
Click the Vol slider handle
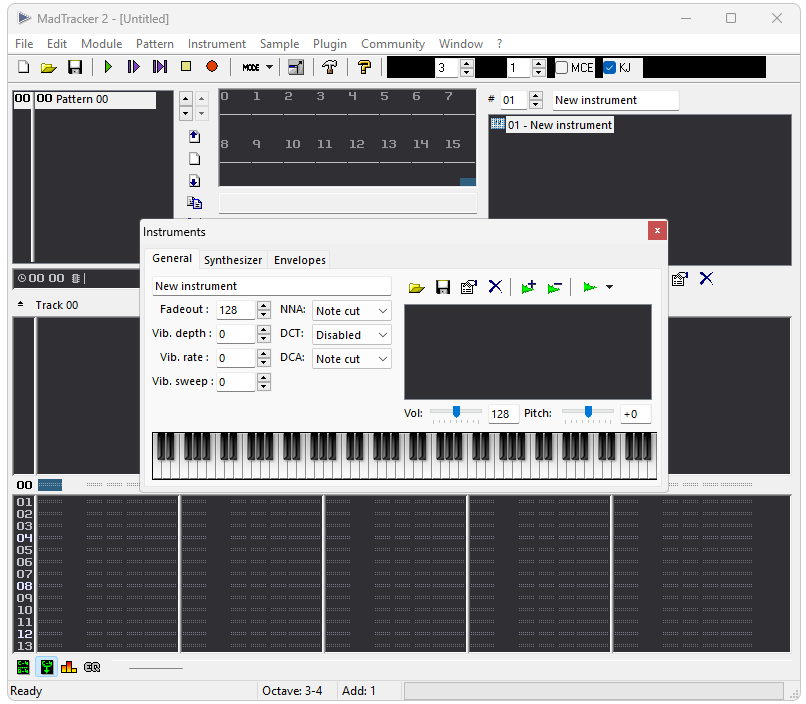coord(456,411)
